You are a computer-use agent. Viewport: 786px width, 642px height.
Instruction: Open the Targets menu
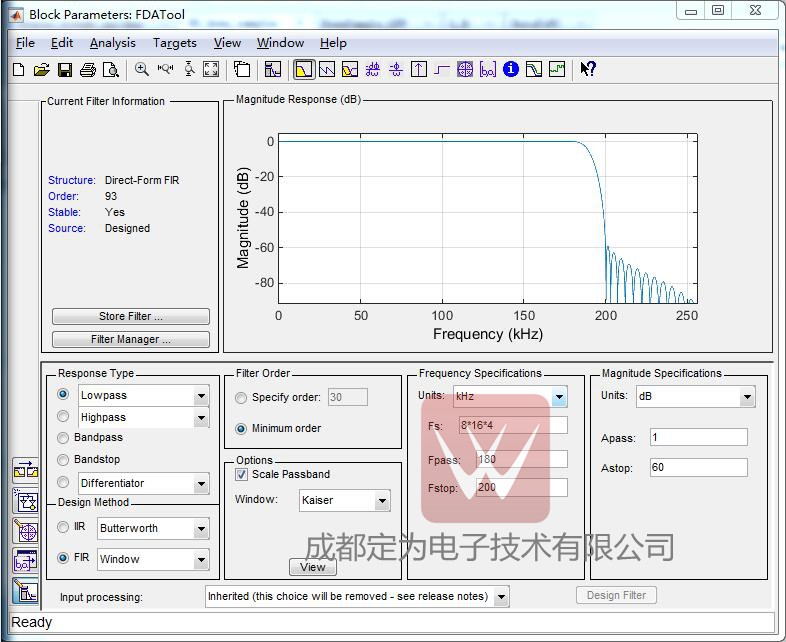tap(175, 43)
